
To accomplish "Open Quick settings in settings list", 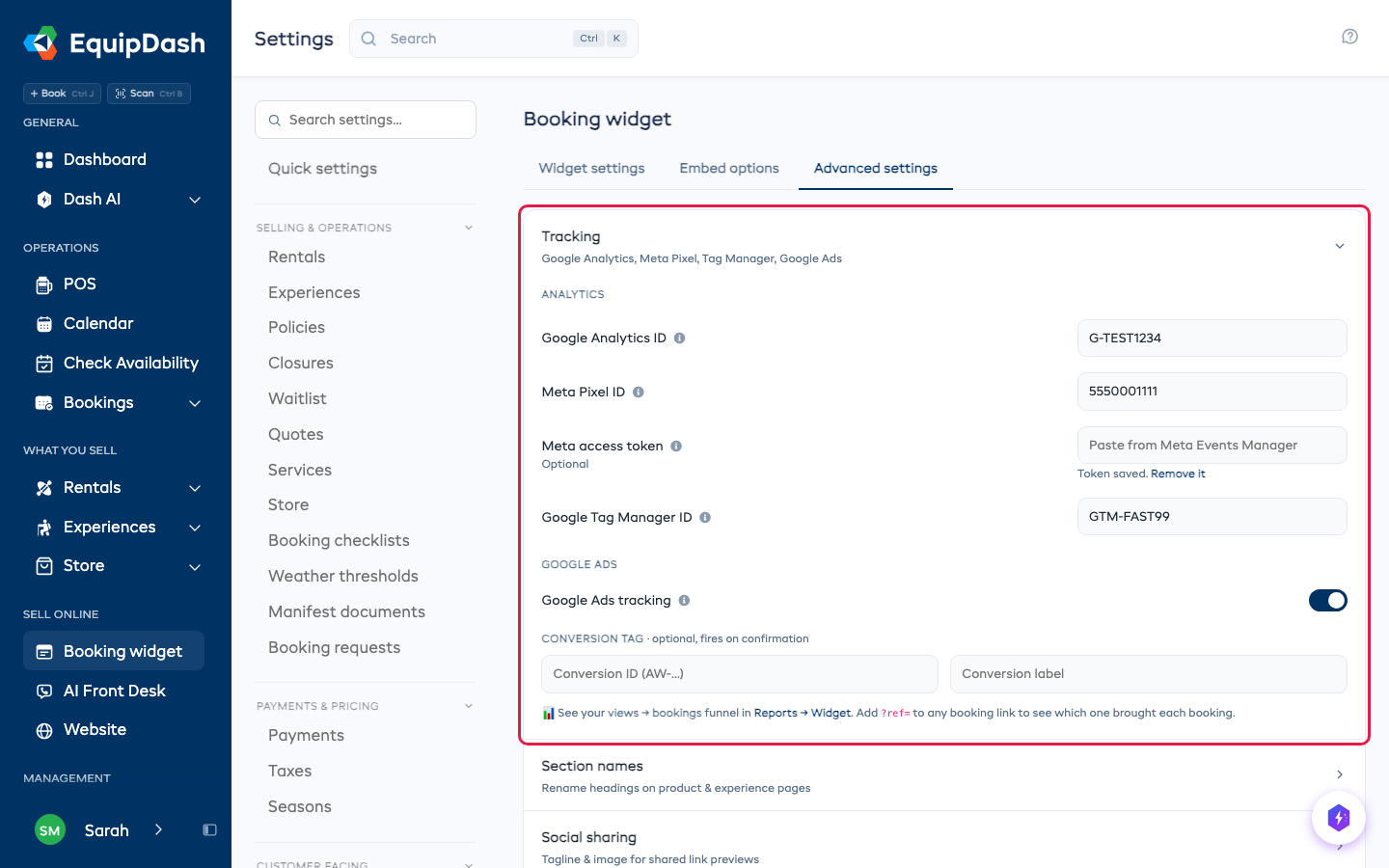I will pyautogui.click(x=322, y=169).
